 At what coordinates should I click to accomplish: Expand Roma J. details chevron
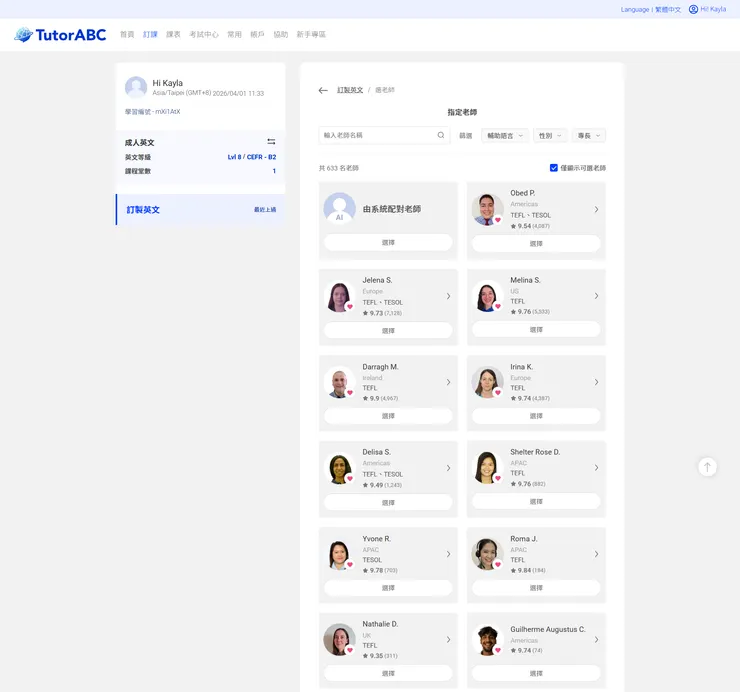coord(597,554)
